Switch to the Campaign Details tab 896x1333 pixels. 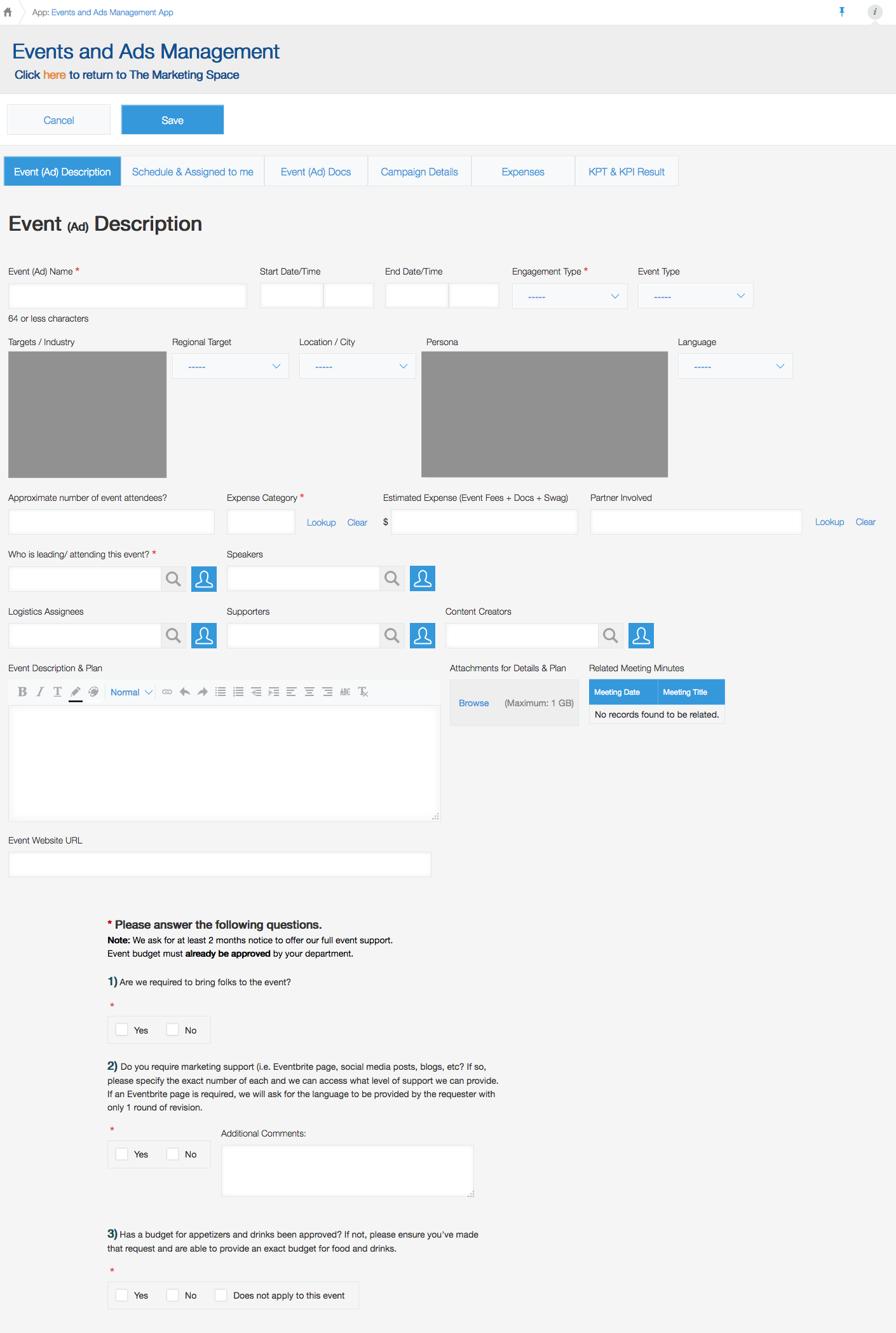[x=419, y=172]
